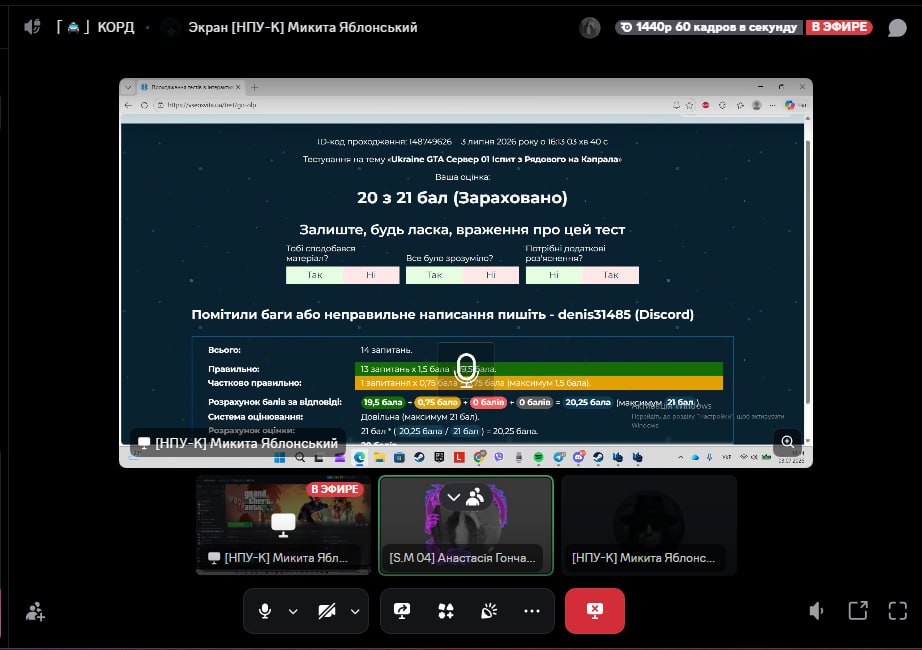Adjust stream volume via speaker icon
922x650 pixels.
(817, 611)
